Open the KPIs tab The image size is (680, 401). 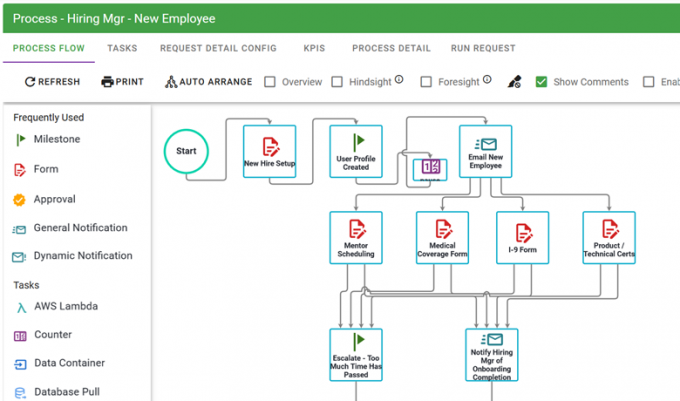[x=313, y=48]
